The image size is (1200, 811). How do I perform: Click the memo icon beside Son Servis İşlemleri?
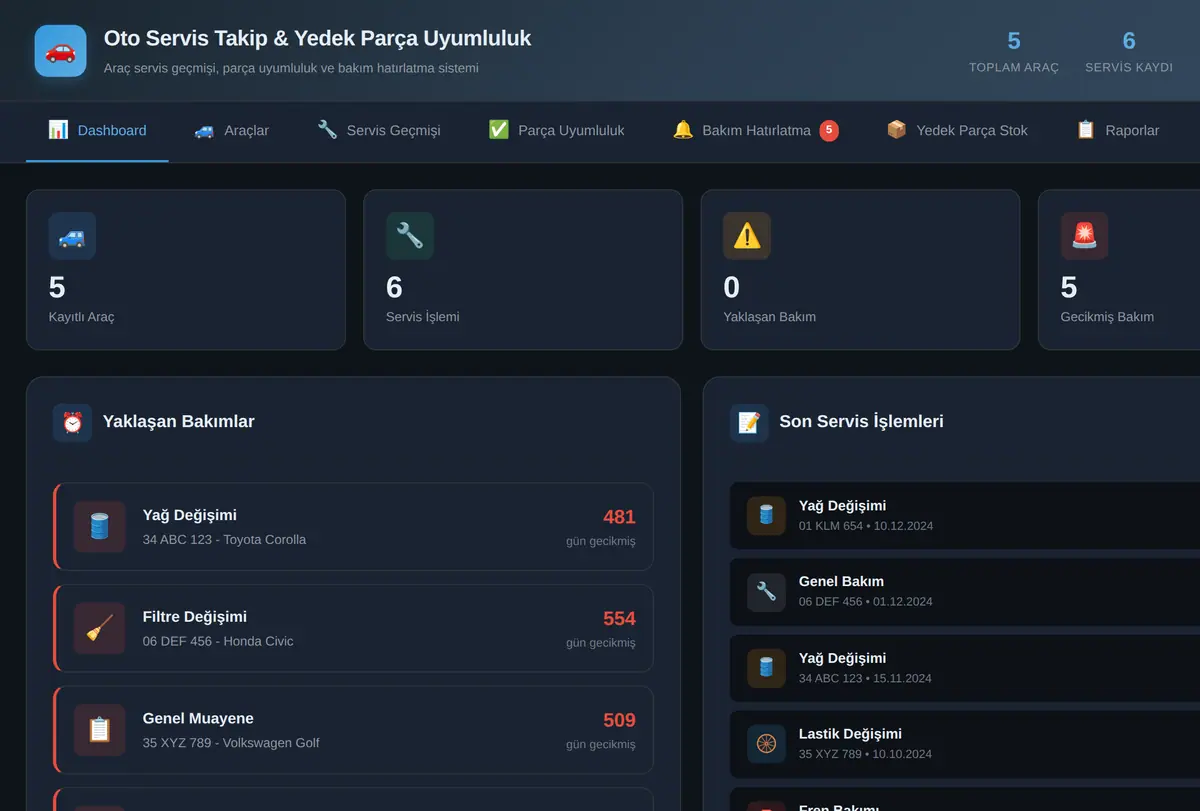point(749,423)
